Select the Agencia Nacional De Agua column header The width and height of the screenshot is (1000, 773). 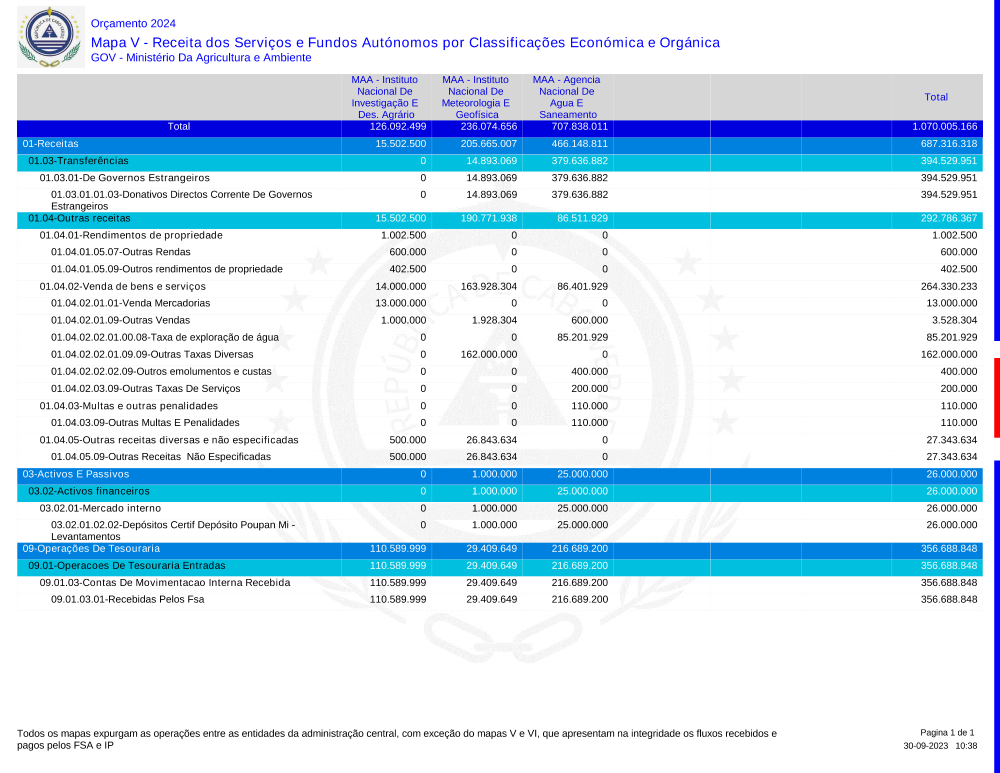coord(566,97)
